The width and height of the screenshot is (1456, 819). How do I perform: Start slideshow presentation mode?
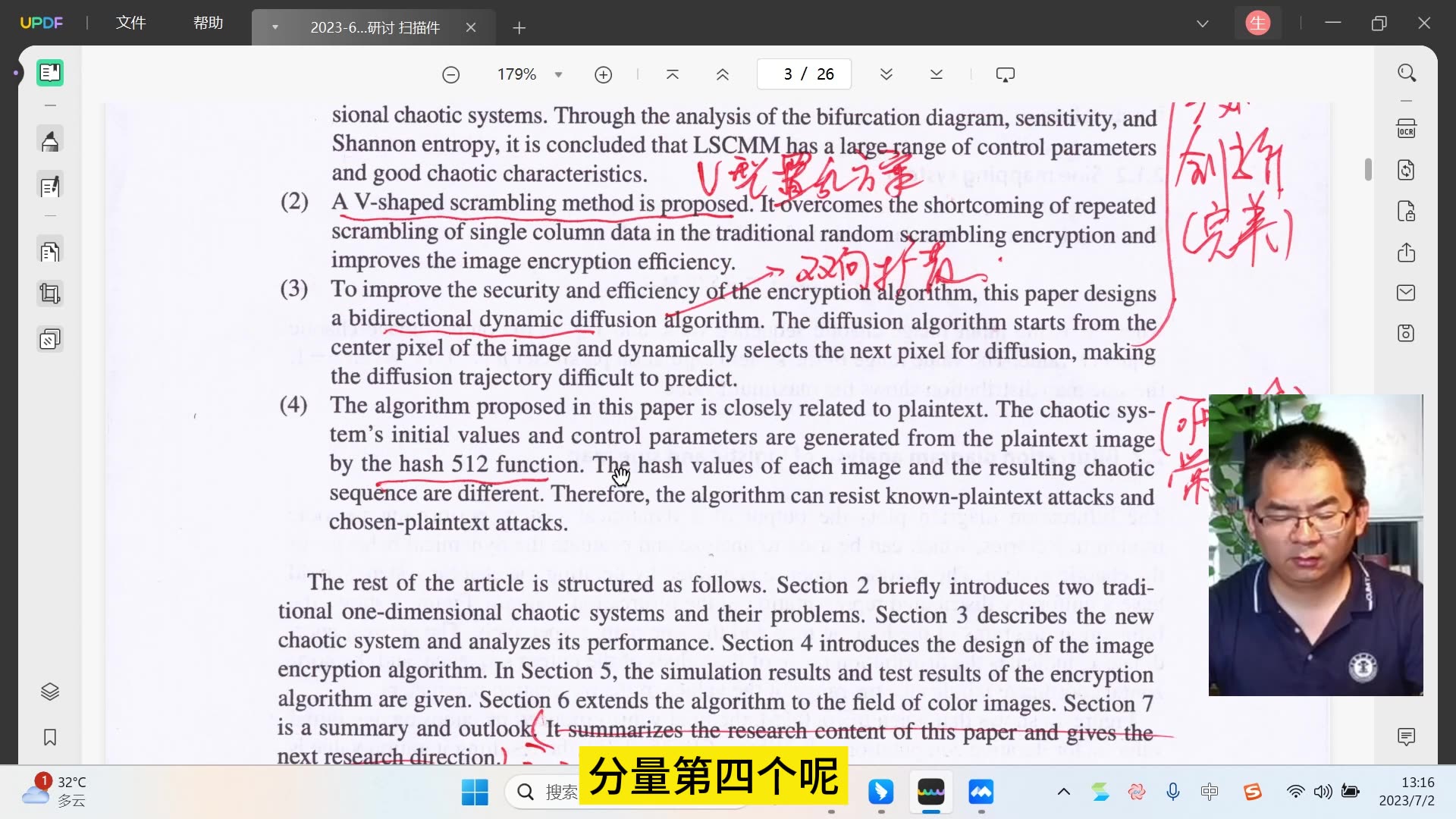click(x=1006, y=74)
